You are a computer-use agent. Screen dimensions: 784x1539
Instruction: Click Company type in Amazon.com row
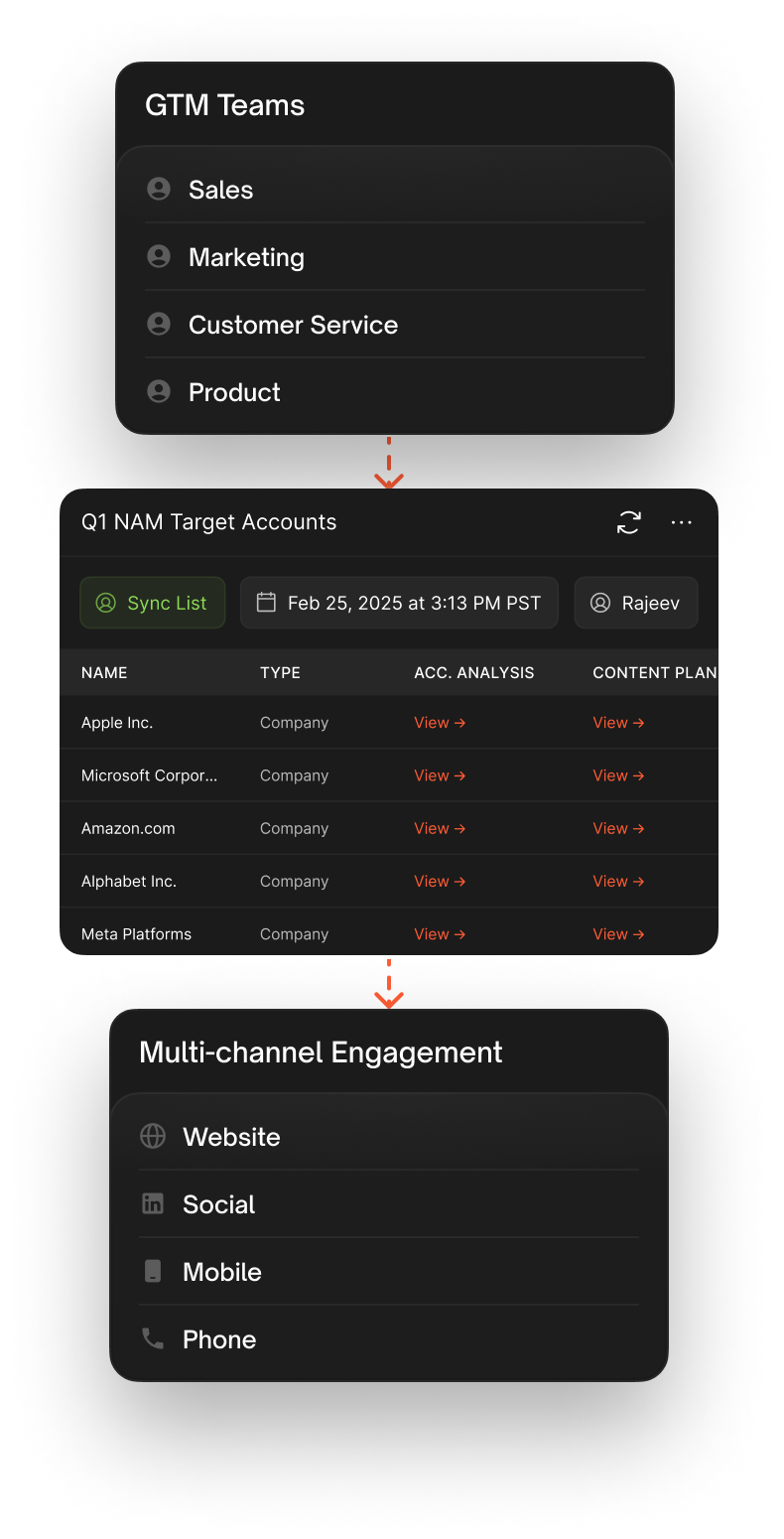tap(294, 828)
